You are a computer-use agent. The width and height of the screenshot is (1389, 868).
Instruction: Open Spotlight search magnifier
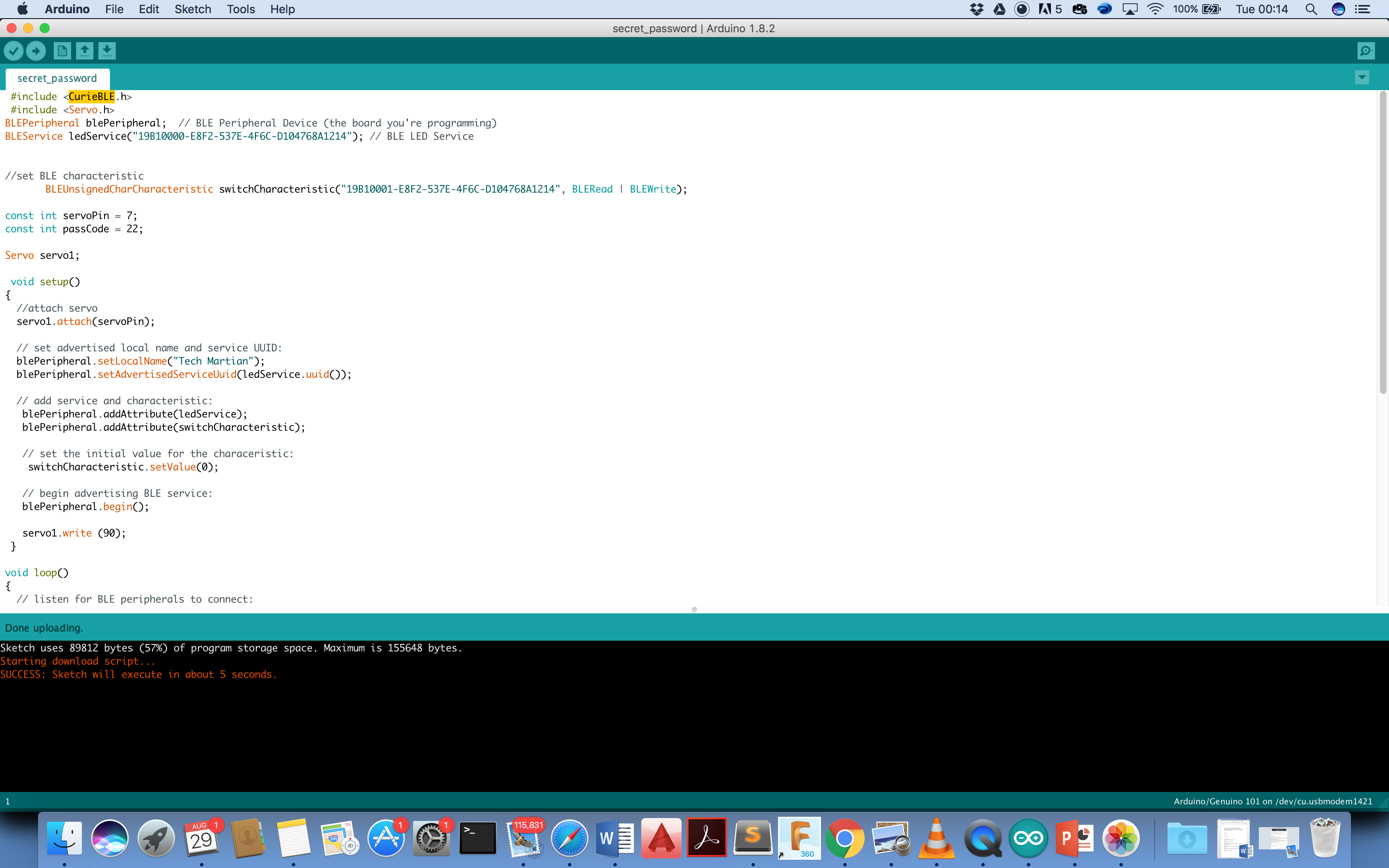[1311, 9]
